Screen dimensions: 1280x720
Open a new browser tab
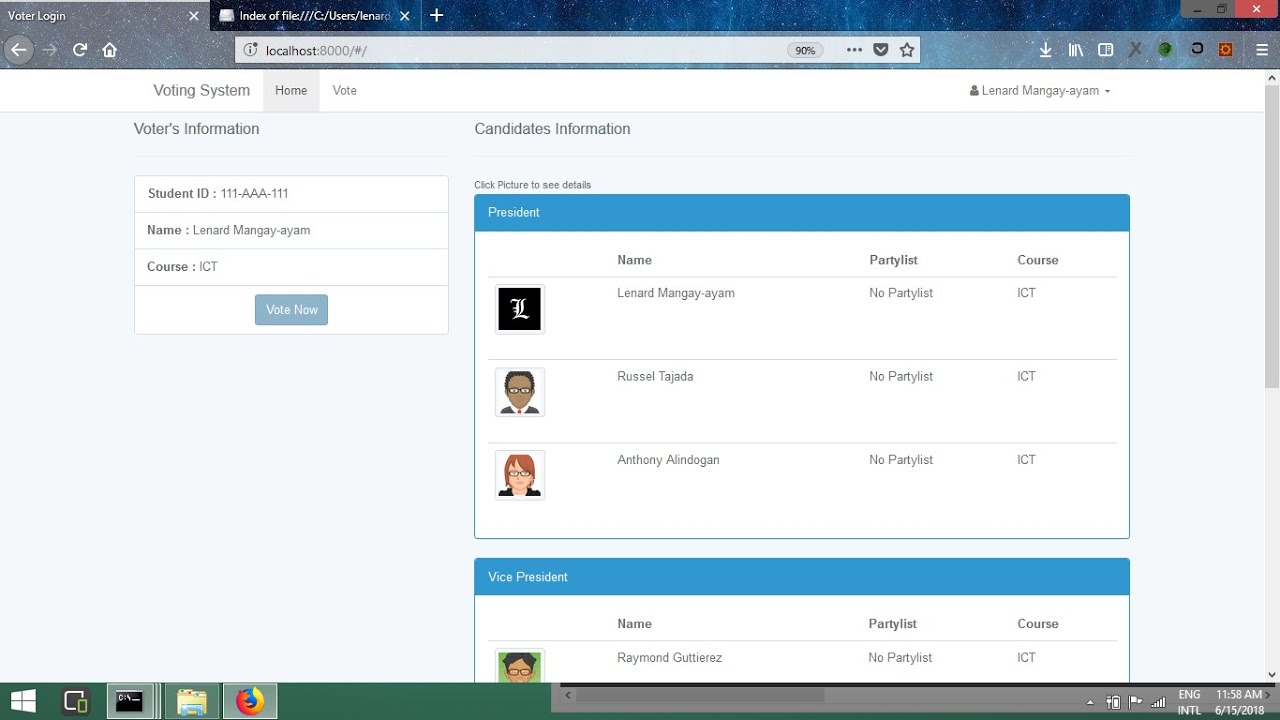point(436,15)
